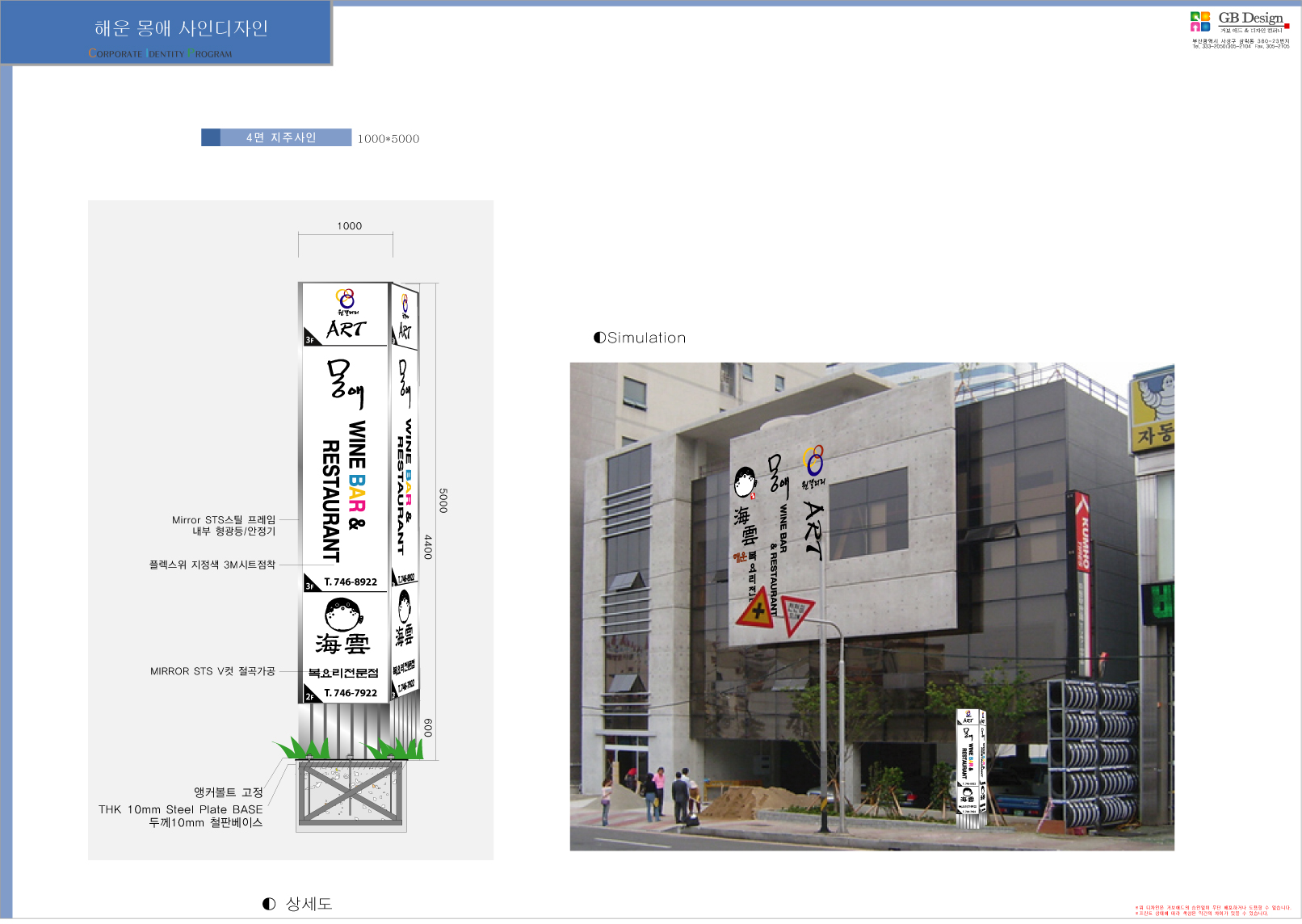Viewport: 1302px width, 924px height.
Task: Click the three-ring emblem on the building wall
Action: click(x=813, y=461)
